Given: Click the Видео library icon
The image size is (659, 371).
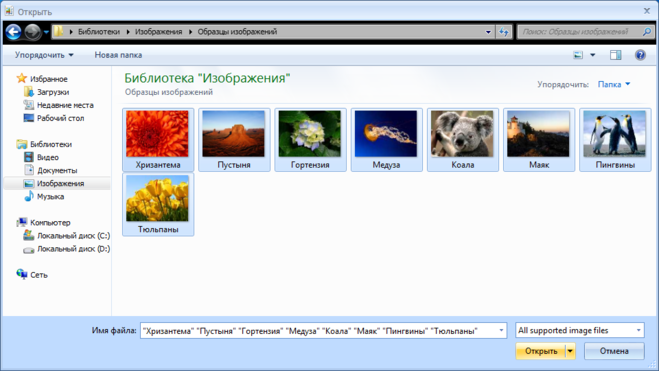Looking at the screenshot, I should (x=29, y=157).
